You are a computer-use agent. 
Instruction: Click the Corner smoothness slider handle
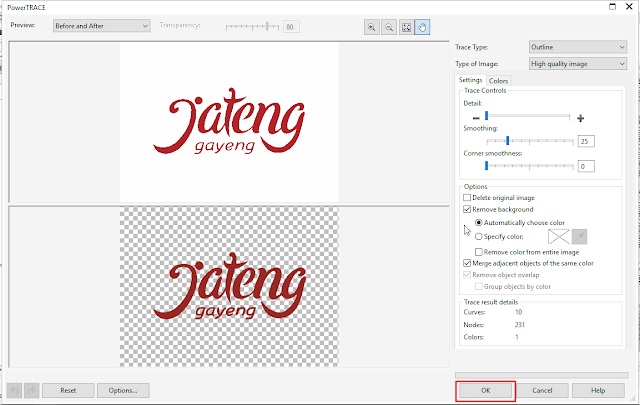486,166
